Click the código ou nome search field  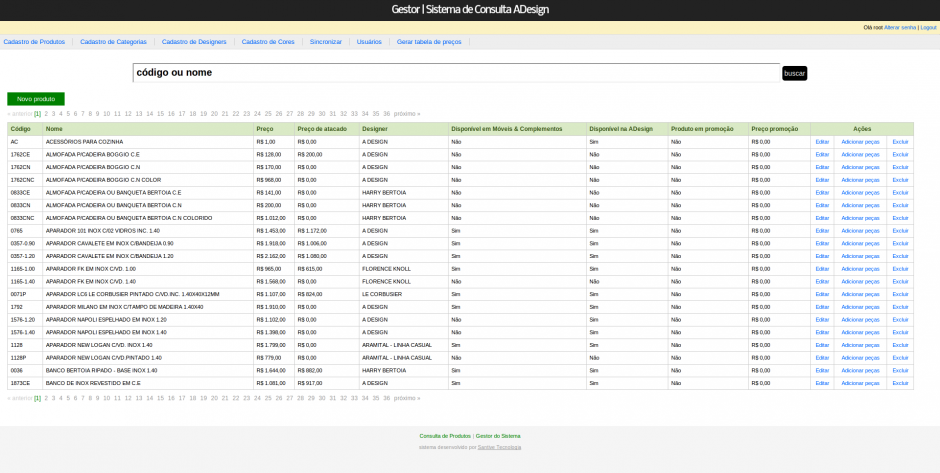point(455,73)
